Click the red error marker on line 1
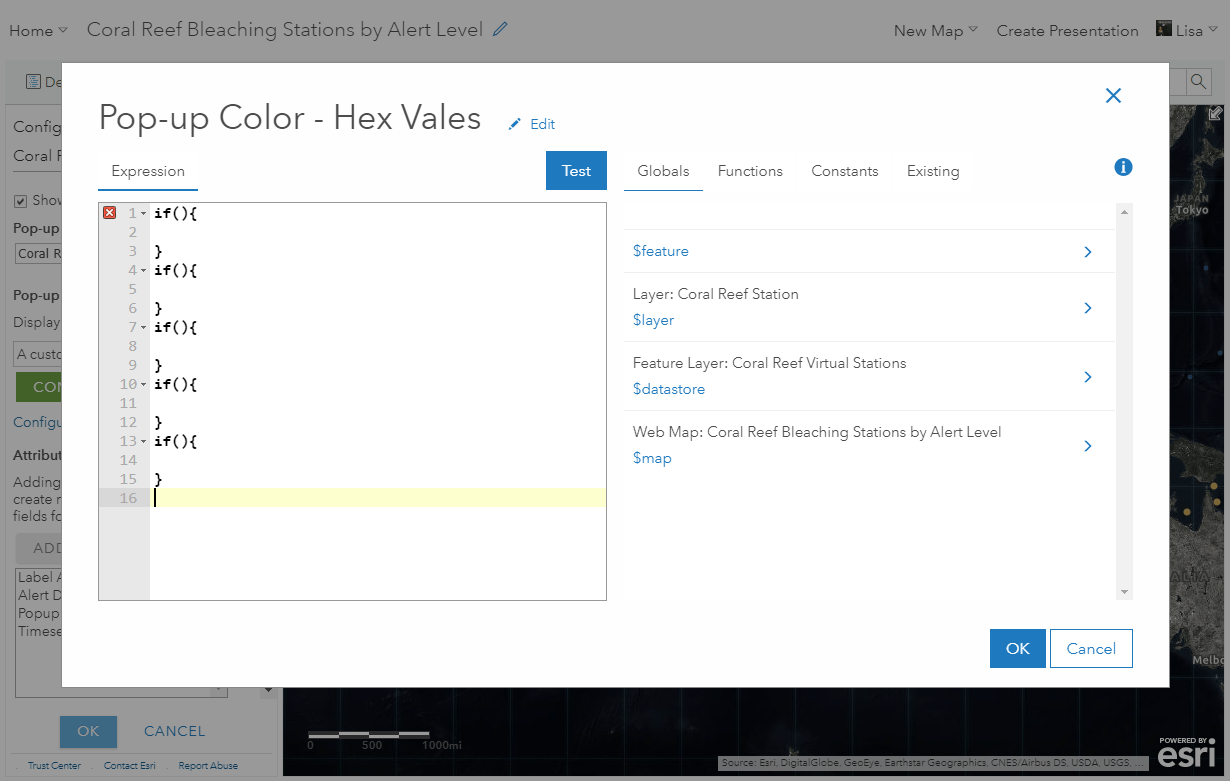 tap(110, 213)
